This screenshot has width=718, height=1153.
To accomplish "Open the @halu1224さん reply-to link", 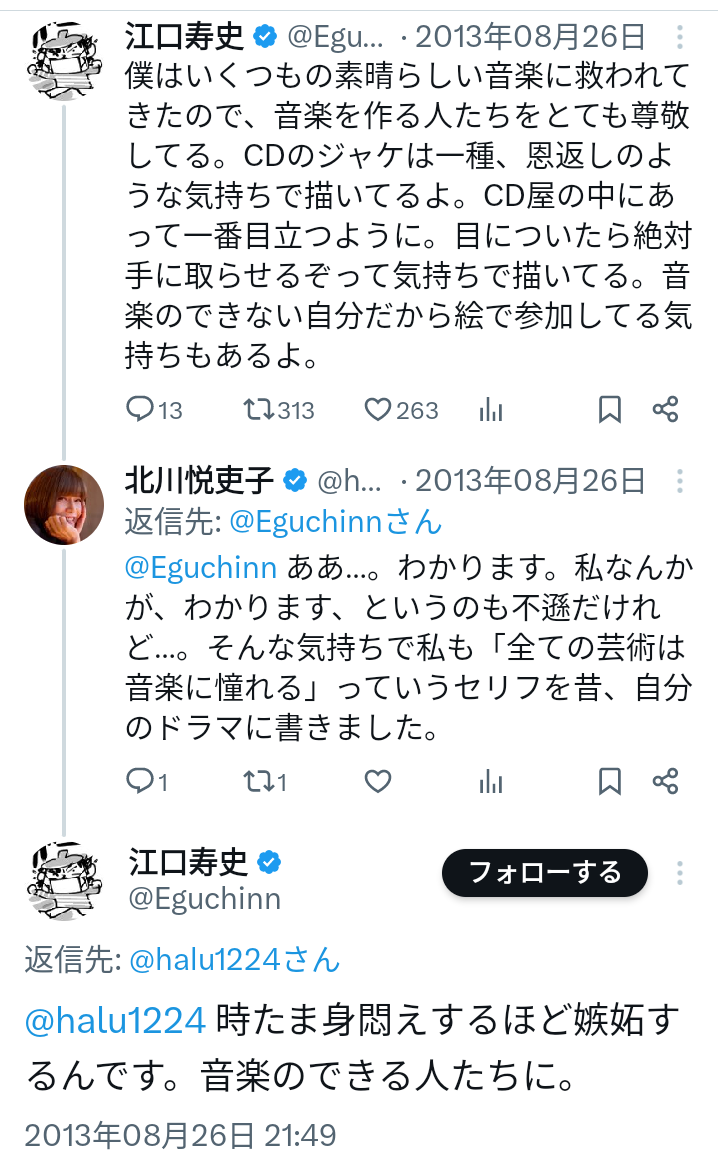I will [235, 961].
